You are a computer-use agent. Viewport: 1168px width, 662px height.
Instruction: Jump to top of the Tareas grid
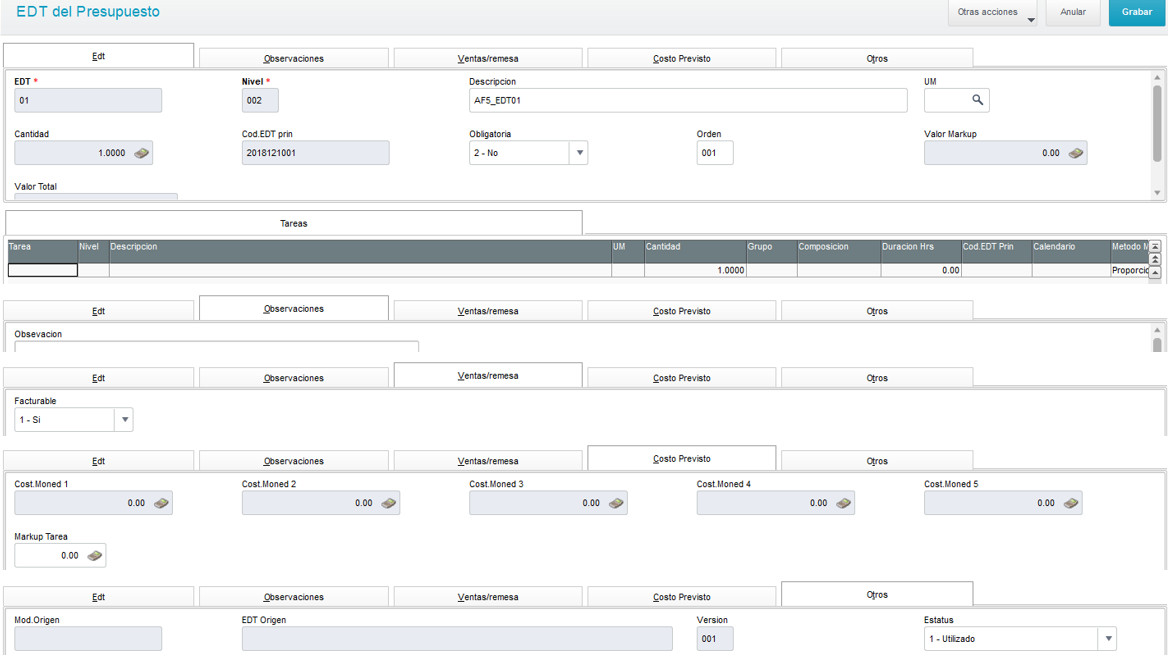point(1155,246)
